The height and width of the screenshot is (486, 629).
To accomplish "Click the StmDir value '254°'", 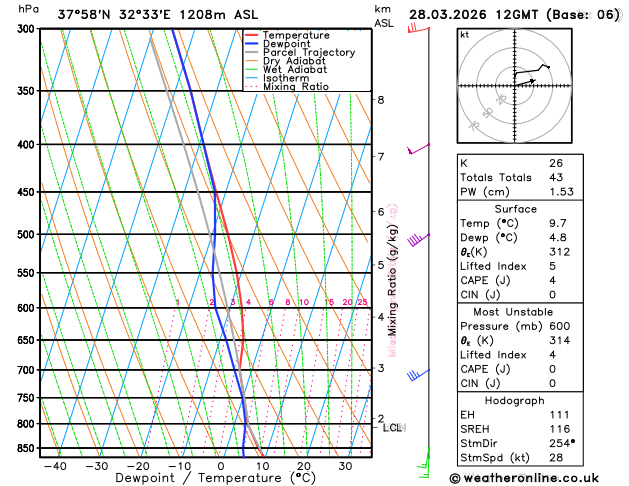I will [562, 443].
